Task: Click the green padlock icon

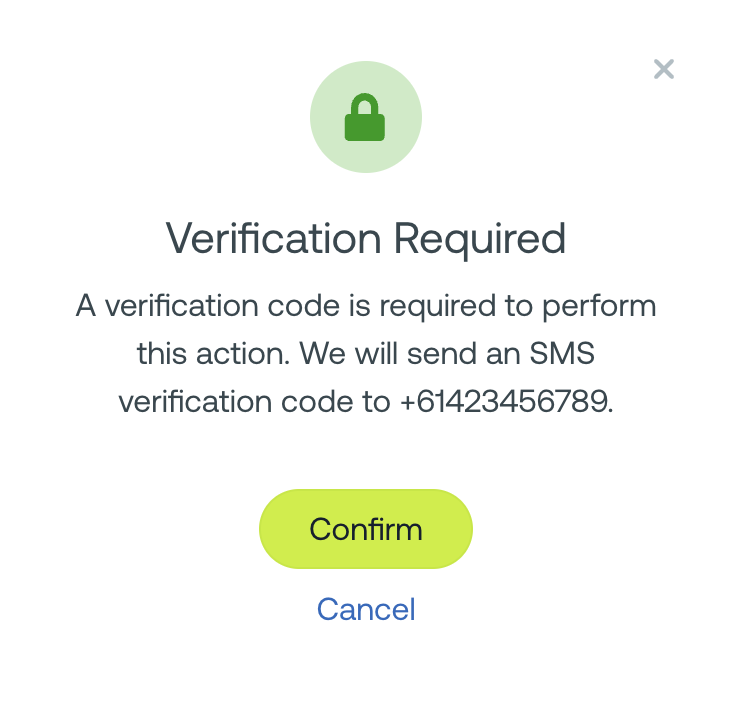Action: point(365,117)
